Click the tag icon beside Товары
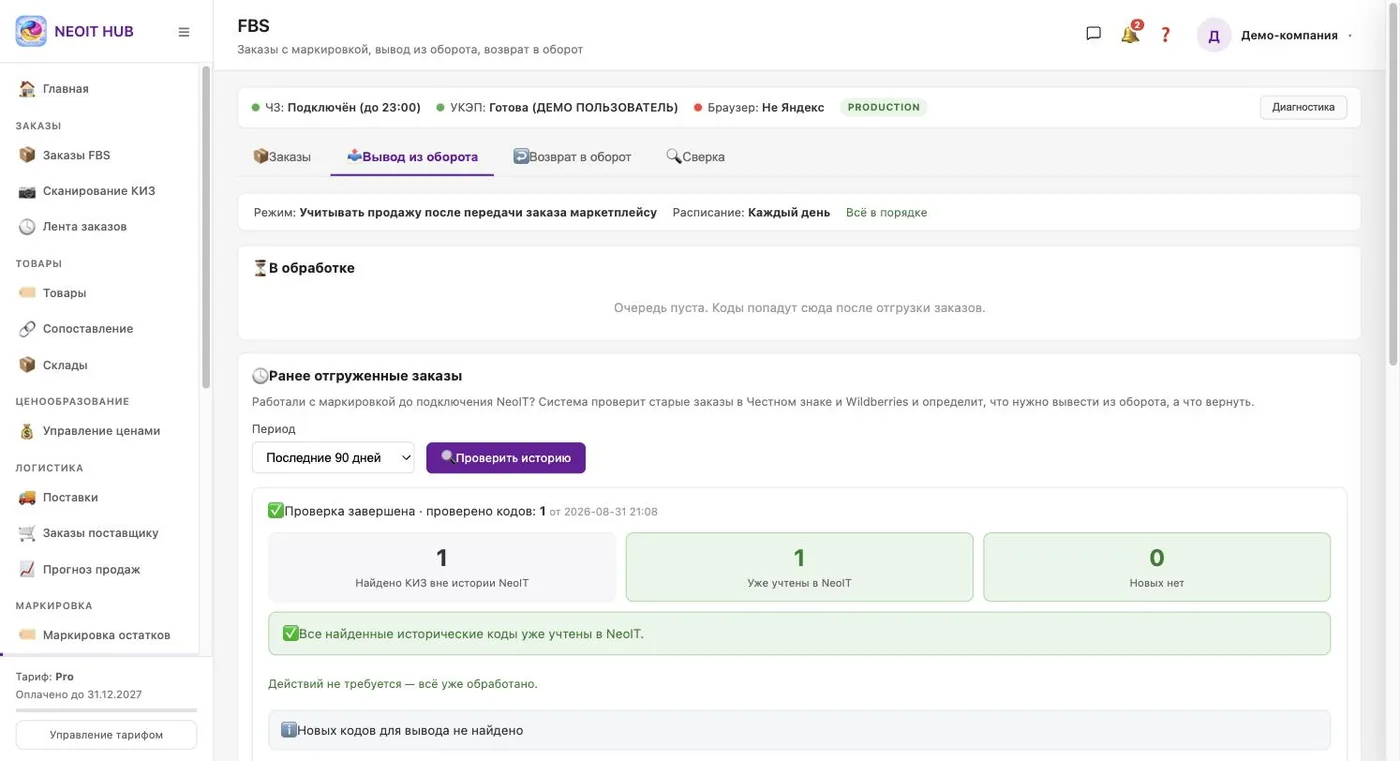 27,293
